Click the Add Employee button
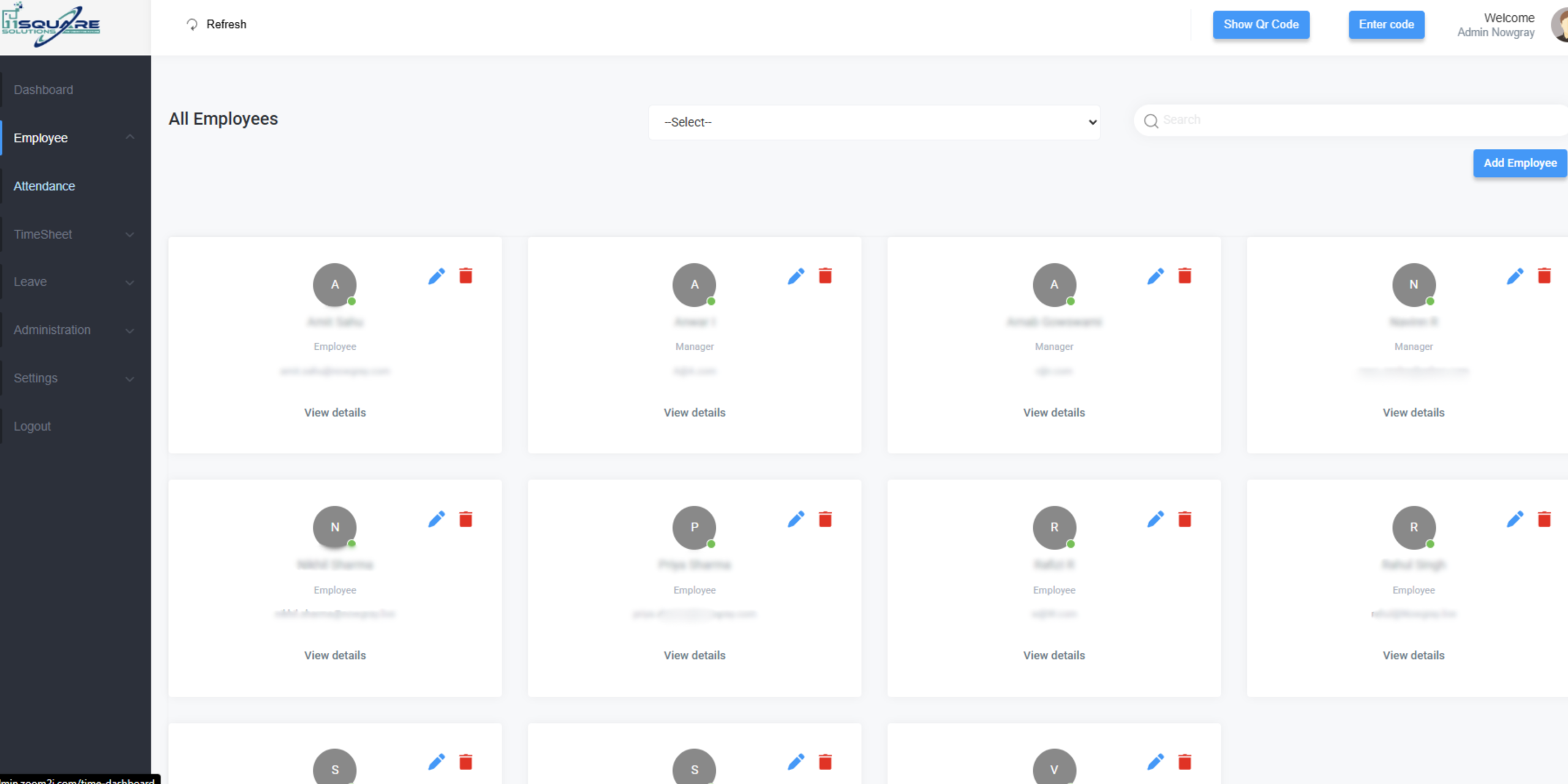Viewport: 1568px width, 784px height. coord(1519,164)
